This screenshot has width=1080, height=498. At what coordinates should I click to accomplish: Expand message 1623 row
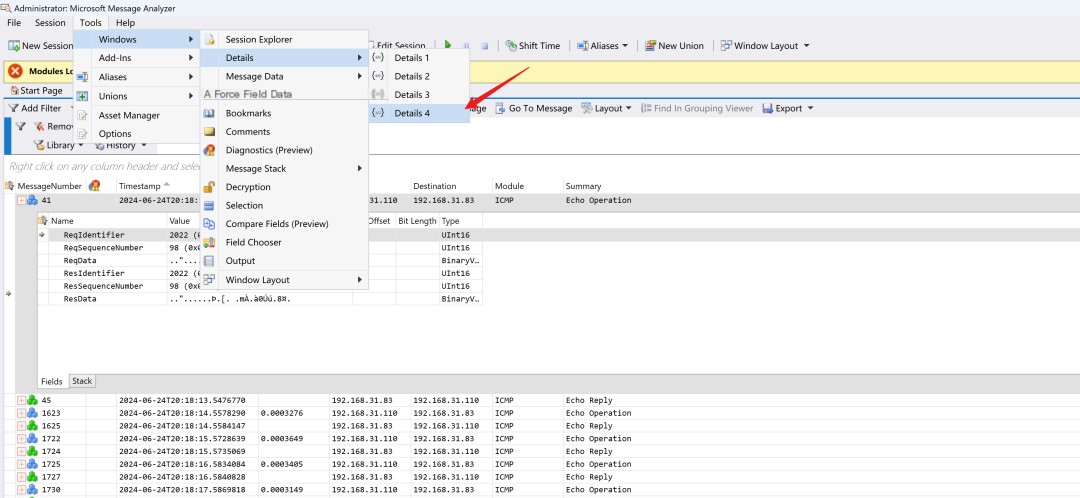point(21,413)
